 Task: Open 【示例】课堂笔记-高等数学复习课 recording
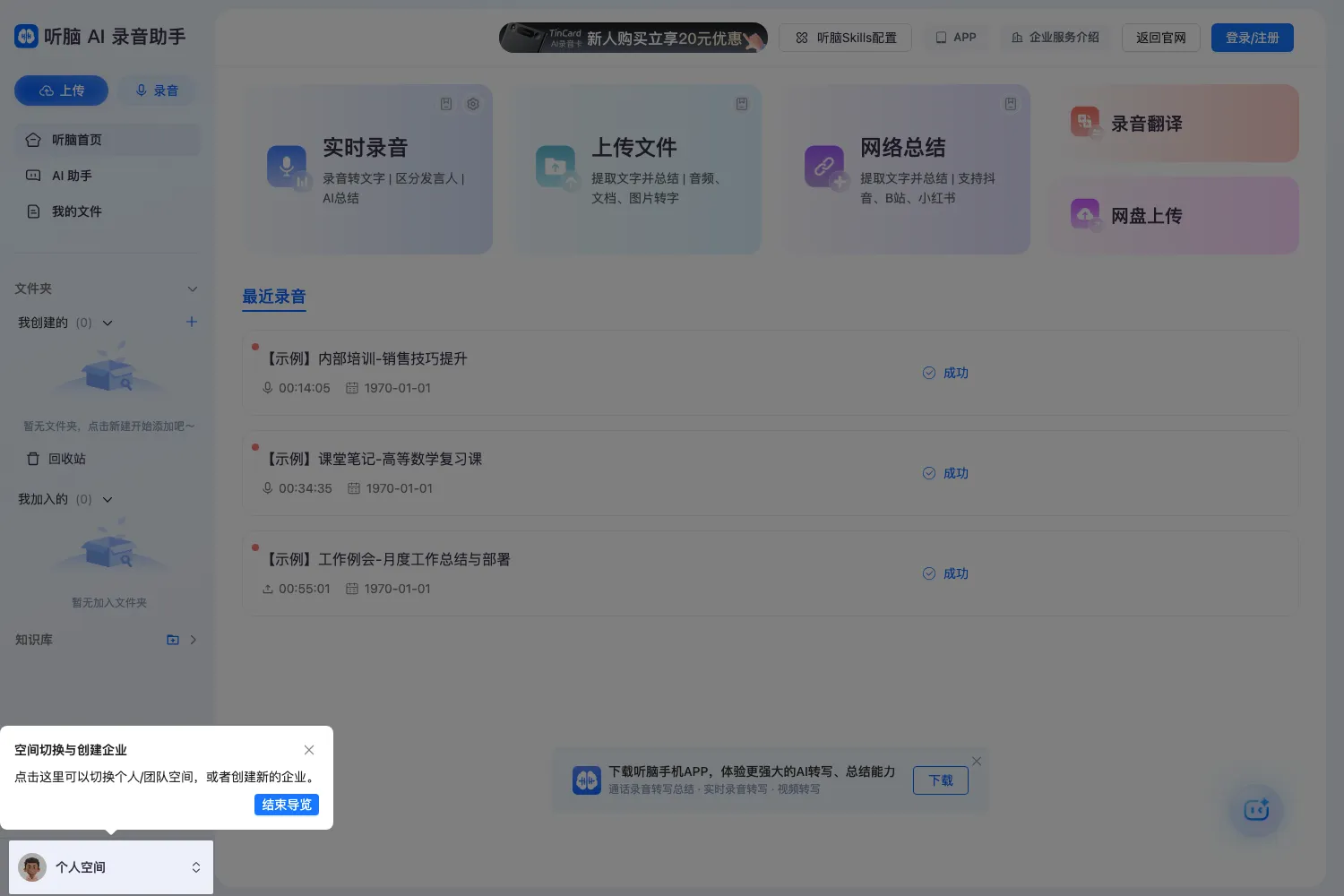(771, 473)
